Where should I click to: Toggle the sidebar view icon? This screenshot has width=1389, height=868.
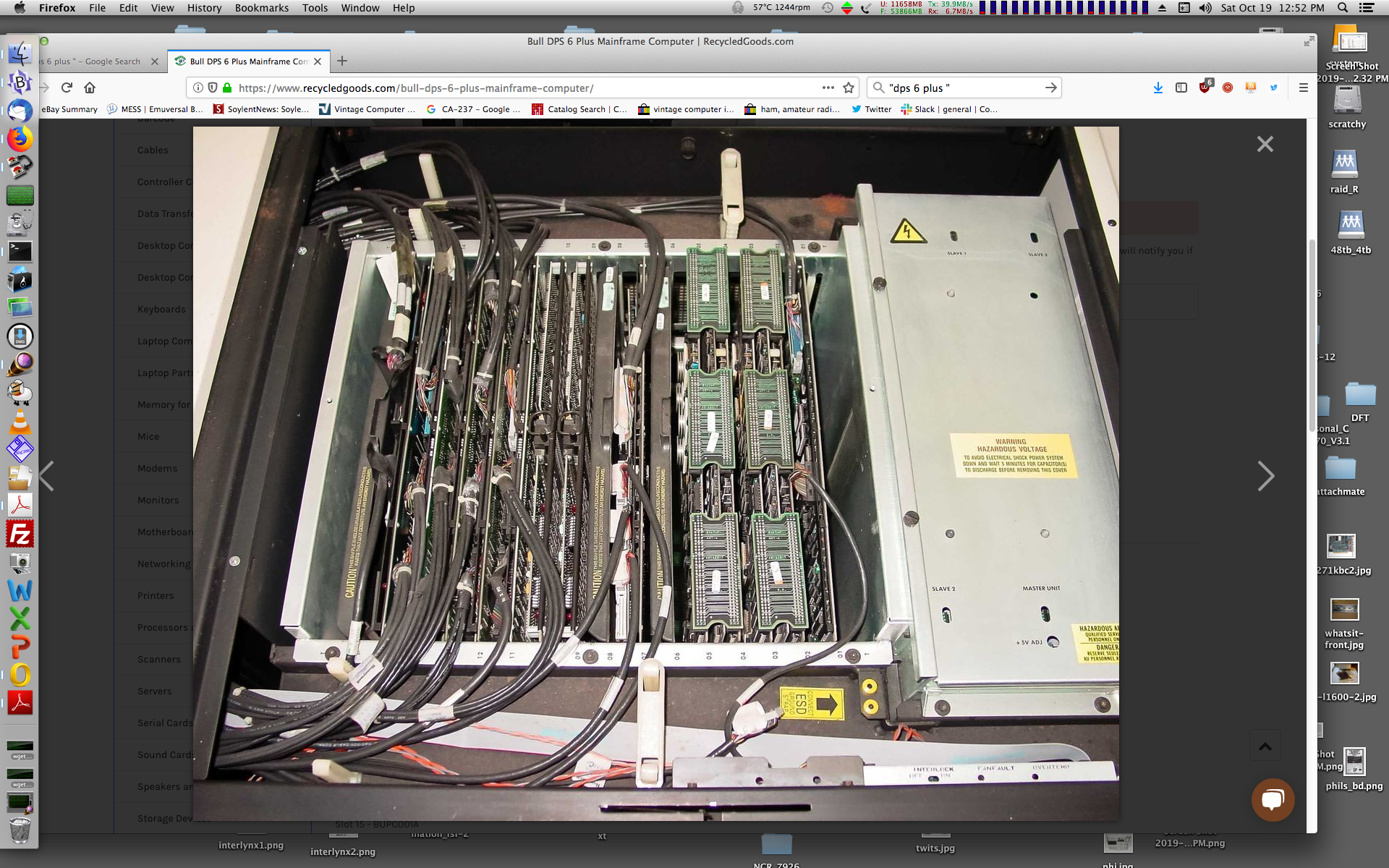(1181, 88)
